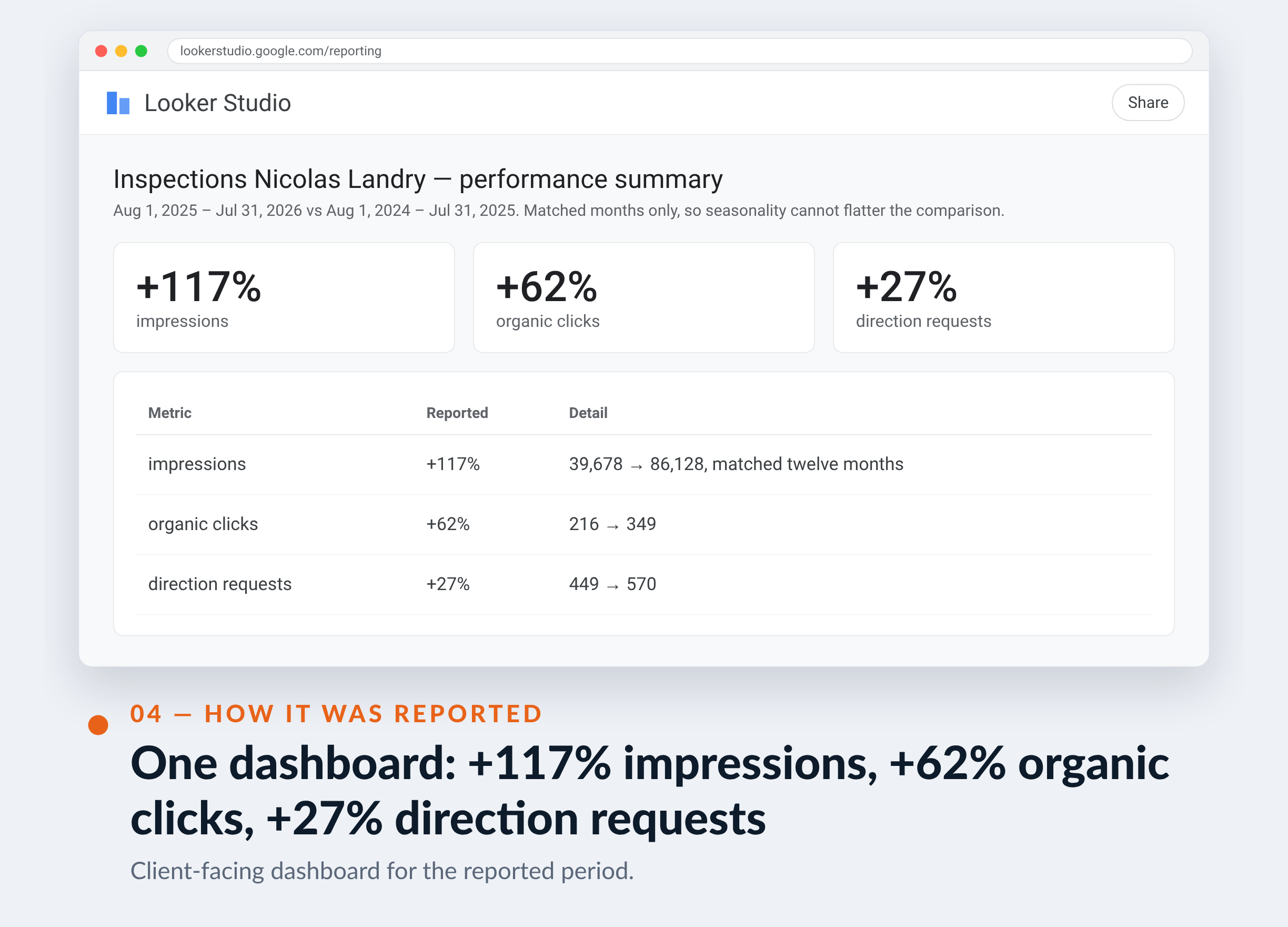Click the +62% value in the Reported column
This screenshot has width=1288, height=927.
pyautogui.click(x=448, y=524)
